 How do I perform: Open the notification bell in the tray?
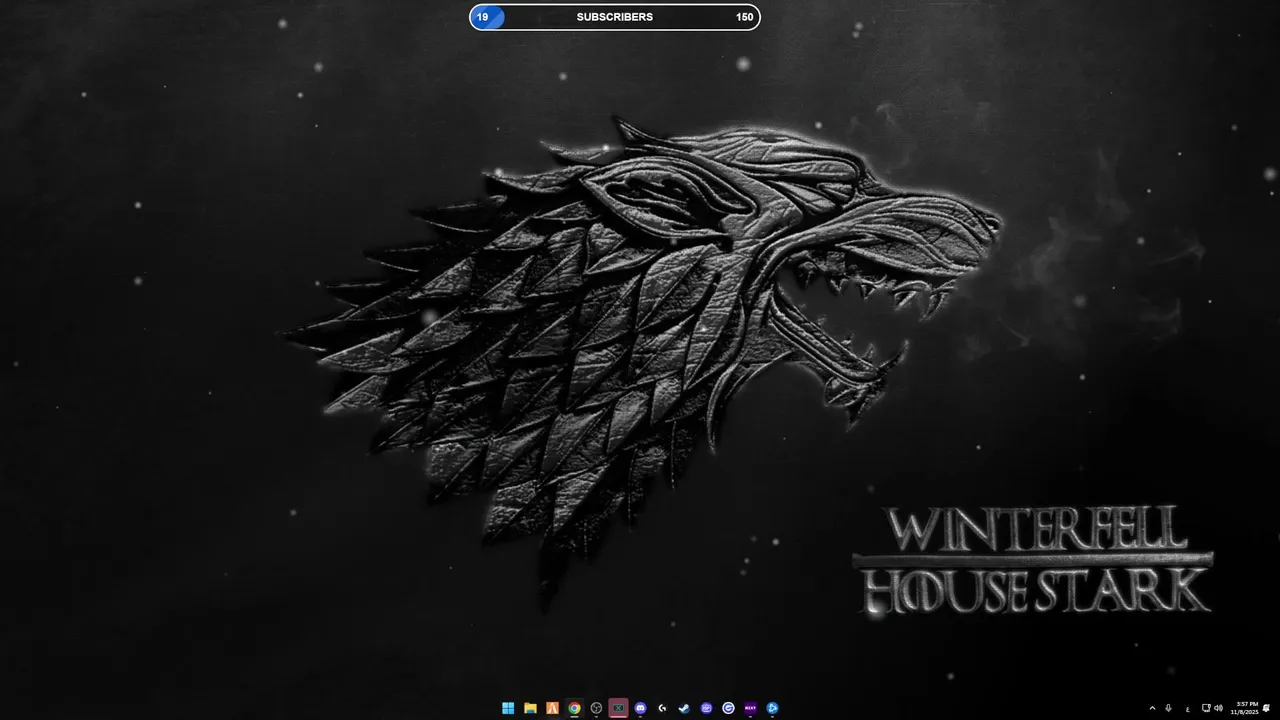tap(1266, 708)
